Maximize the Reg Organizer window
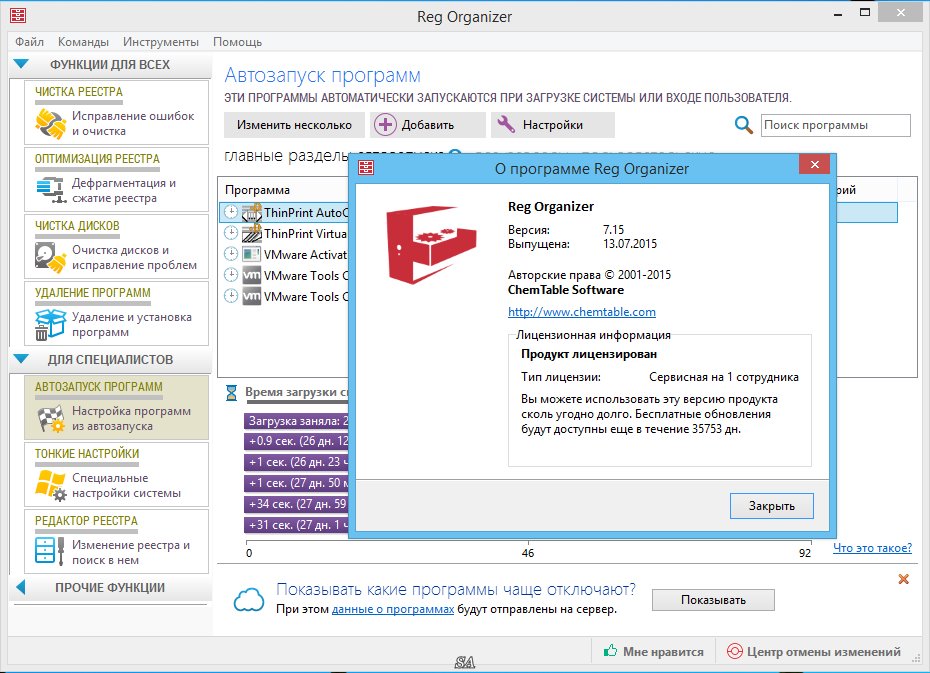The image size is (930, 673). click(x=865, y=12)
